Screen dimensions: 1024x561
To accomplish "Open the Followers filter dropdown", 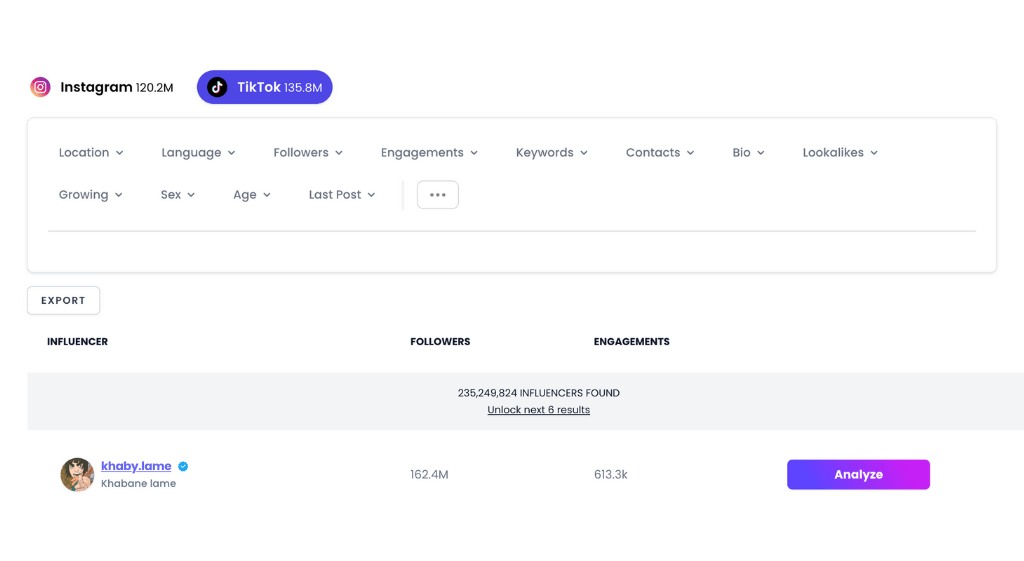I will tap(308, 152).
